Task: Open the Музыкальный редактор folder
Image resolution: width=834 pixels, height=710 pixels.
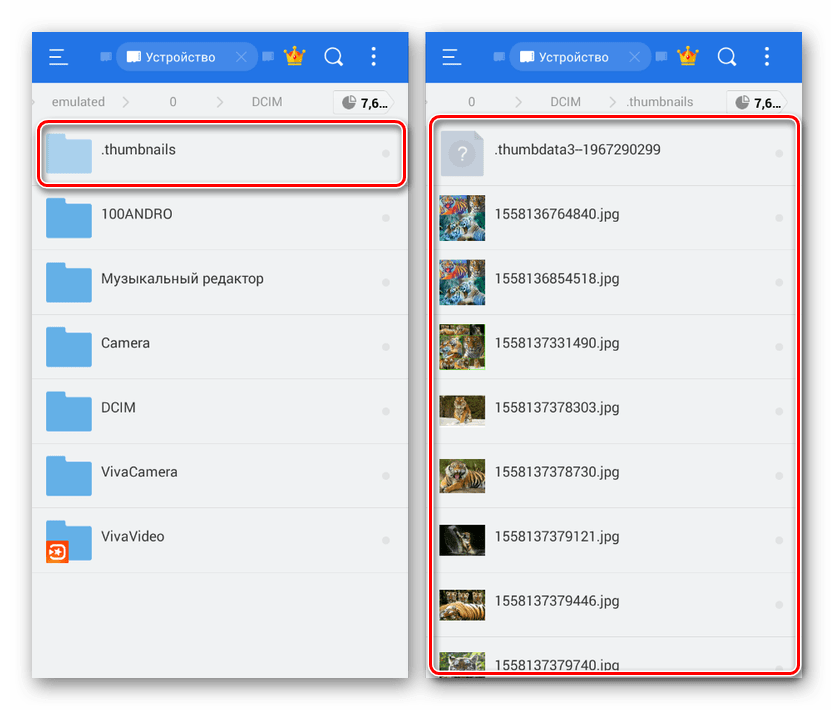Action: point(182,279)
